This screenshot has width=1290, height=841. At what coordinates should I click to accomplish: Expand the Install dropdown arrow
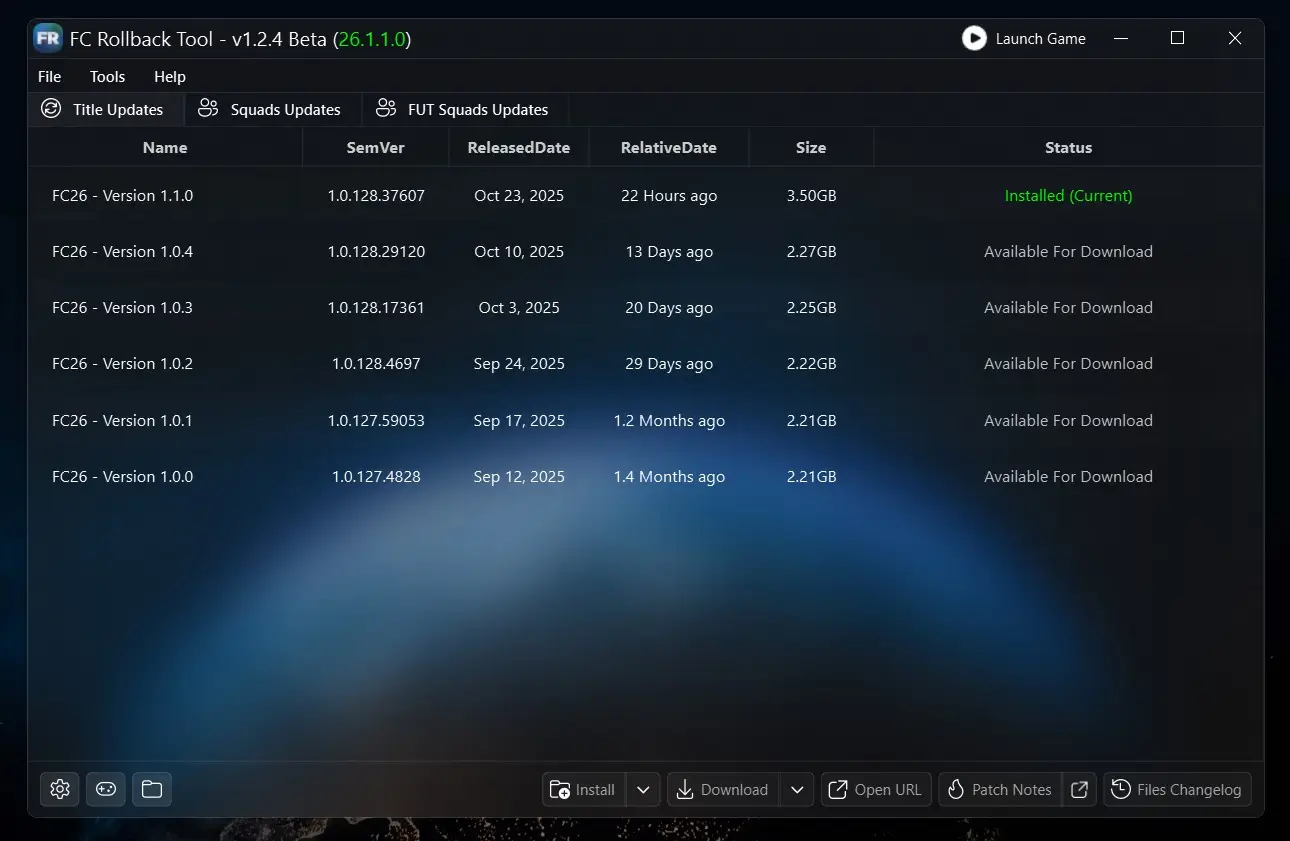[643, 789]
